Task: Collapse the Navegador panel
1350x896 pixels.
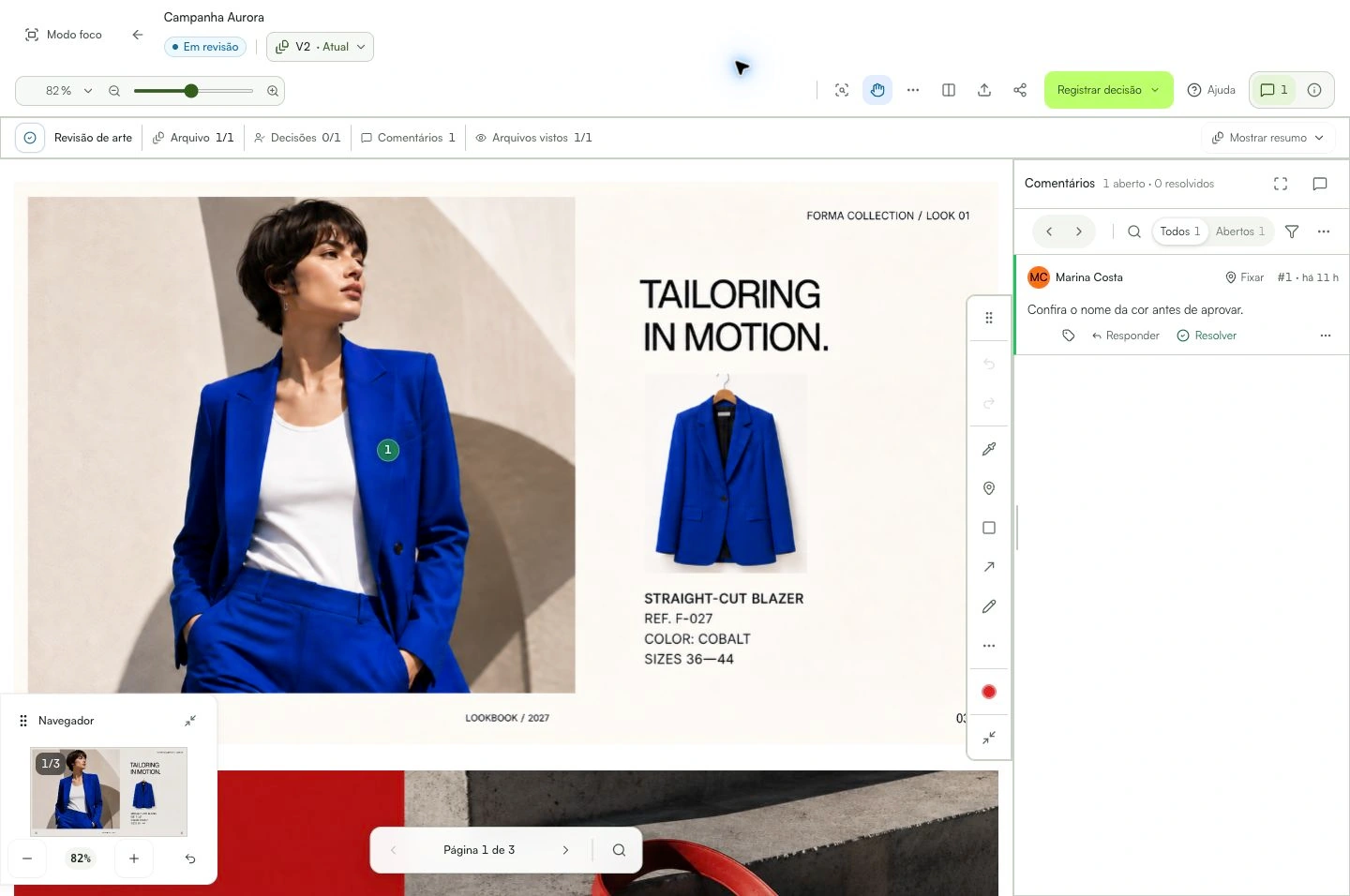Action: [x=190, y=721]
